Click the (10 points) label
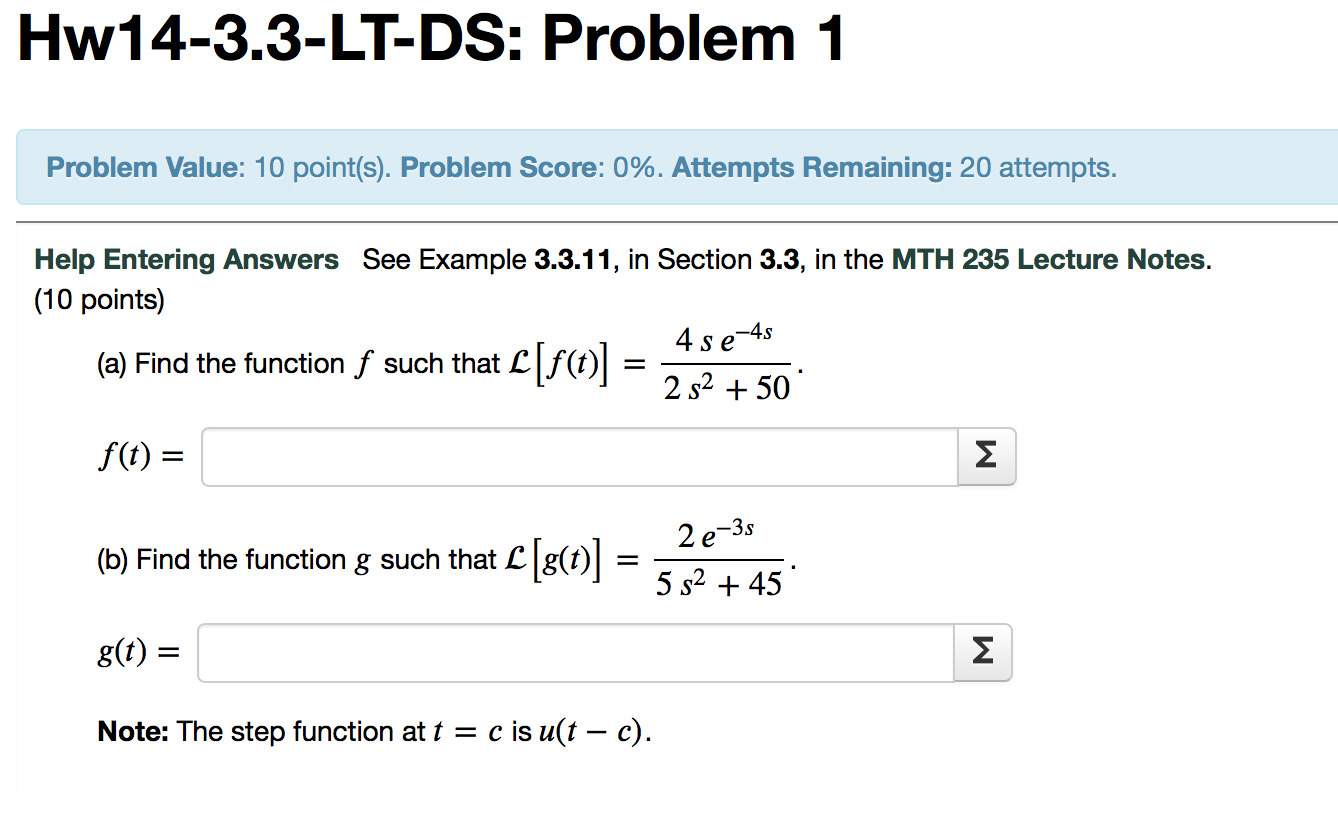This screenshot has width=1338, height=826. (x=98, y=299)
